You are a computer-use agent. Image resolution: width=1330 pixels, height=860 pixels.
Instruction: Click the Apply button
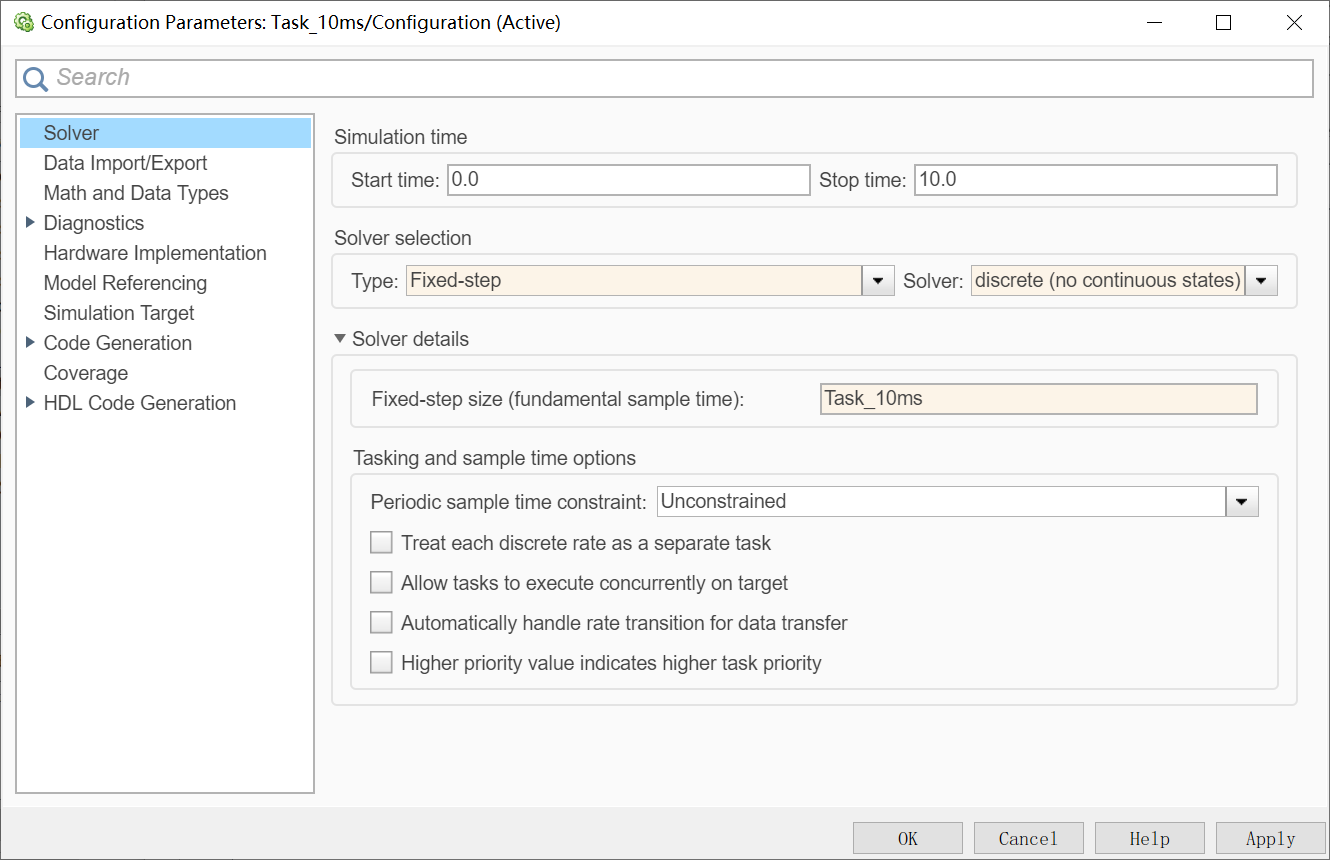[x=1270, y=838]
